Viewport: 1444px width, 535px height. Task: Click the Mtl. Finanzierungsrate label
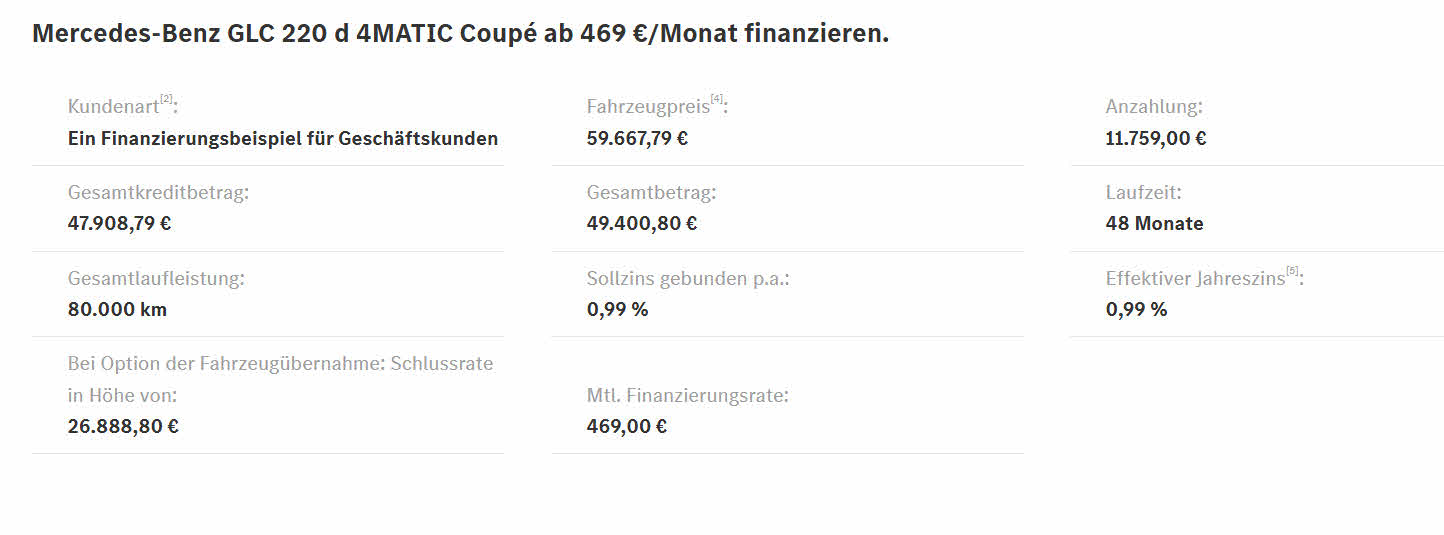pos(688,395)
